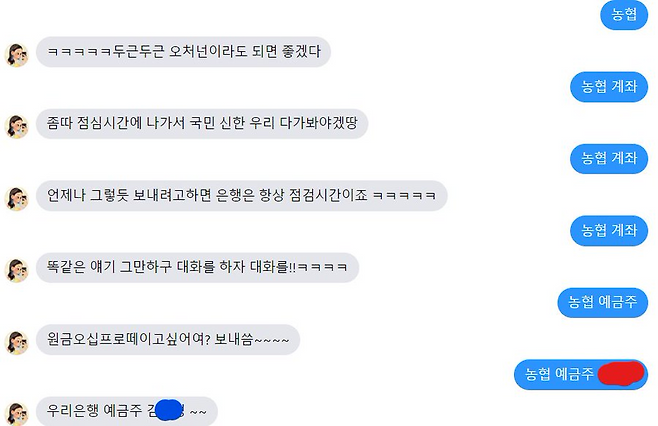Select the 농협 계좌 bubble below the 좀따 점심시간에 message
658x426 pixels.
click(x=609, y=159)
